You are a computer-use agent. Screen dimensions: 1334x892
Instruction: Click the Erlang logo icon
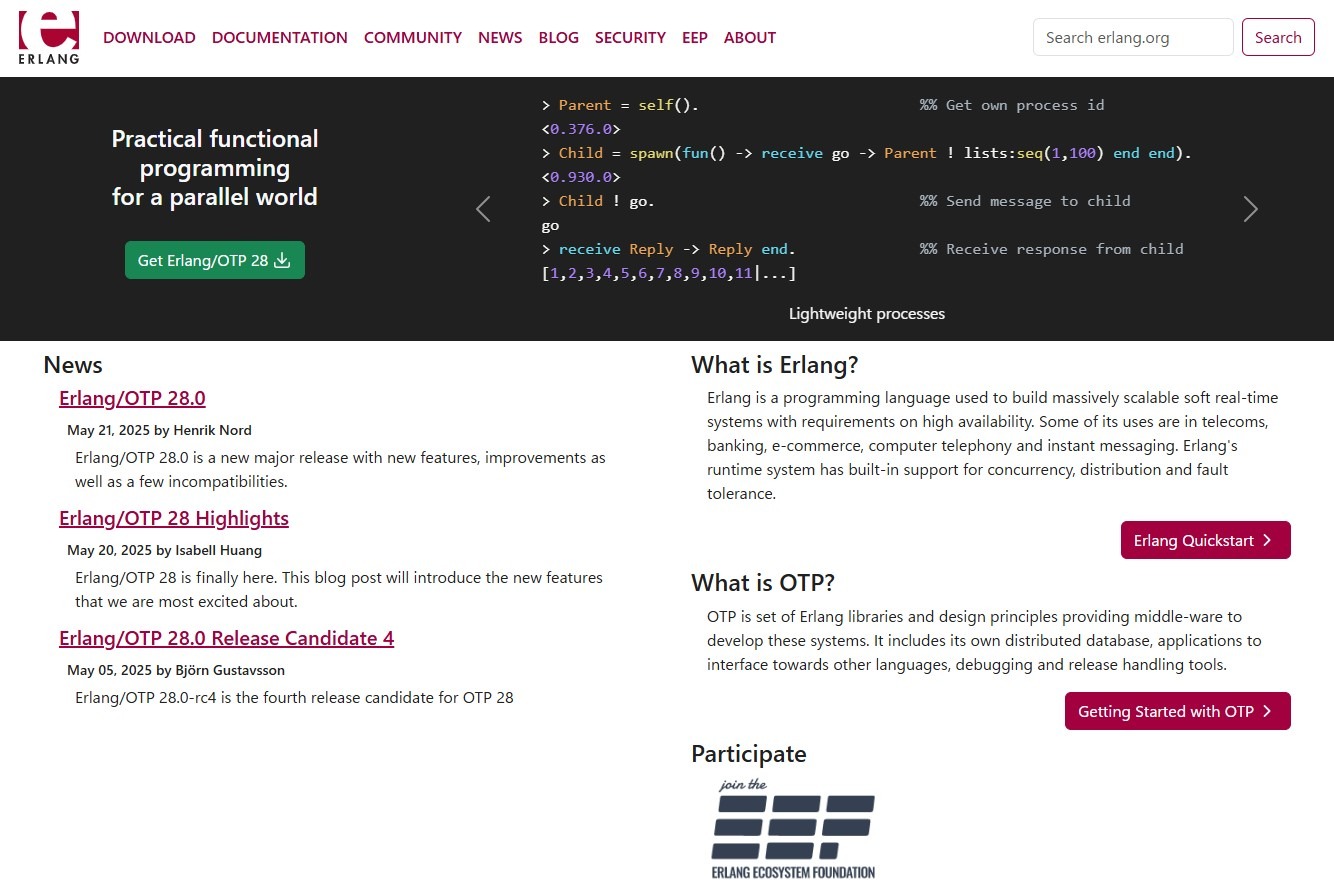(48, 38)
